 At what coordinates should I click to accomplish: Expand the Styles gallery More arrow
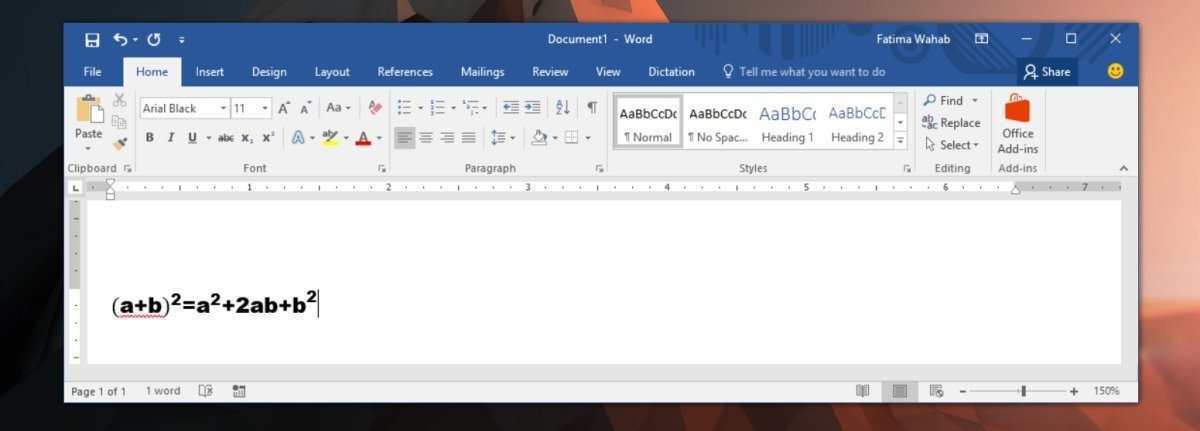coord(900,140)
